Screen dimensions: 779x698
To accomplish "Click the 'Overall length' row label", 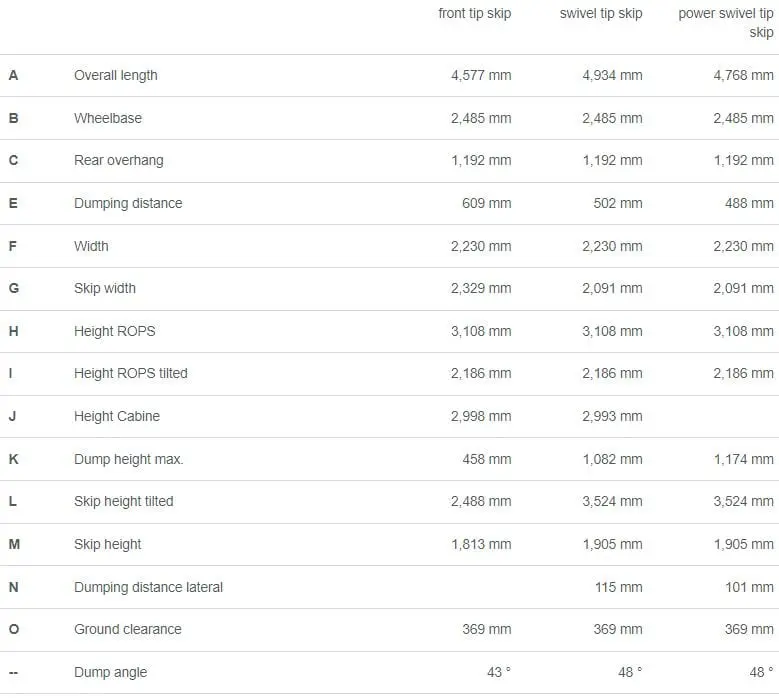I will click(116, 76).
